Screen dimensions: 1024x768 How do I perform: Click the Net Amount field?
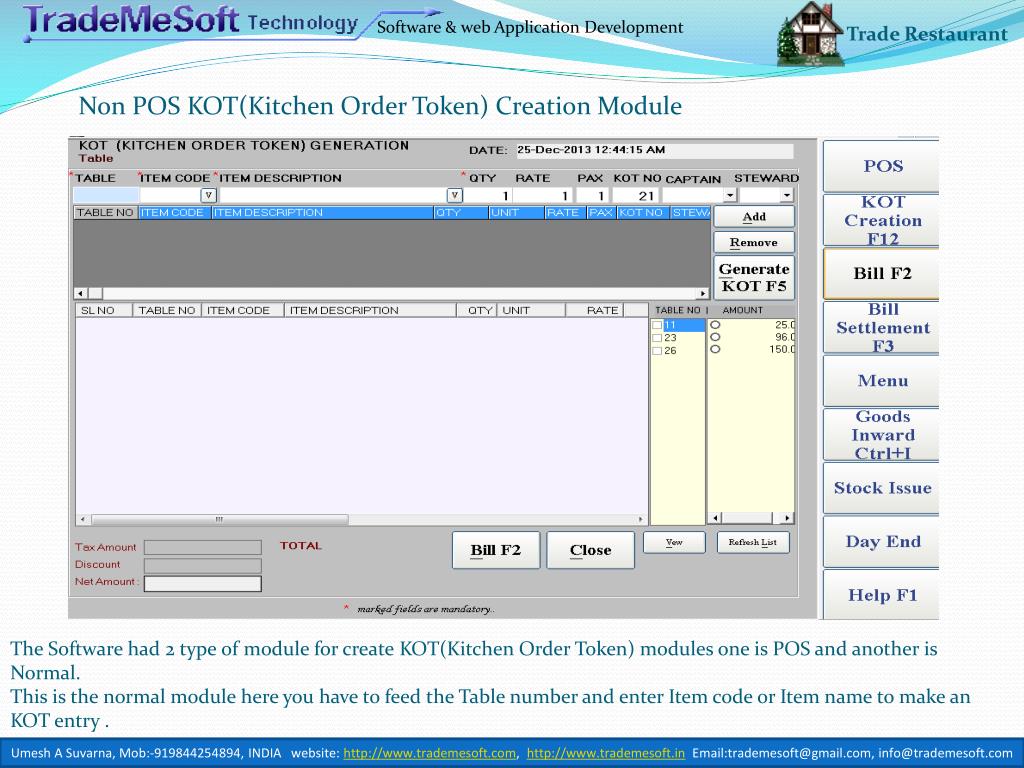click(x=202, y=584)
